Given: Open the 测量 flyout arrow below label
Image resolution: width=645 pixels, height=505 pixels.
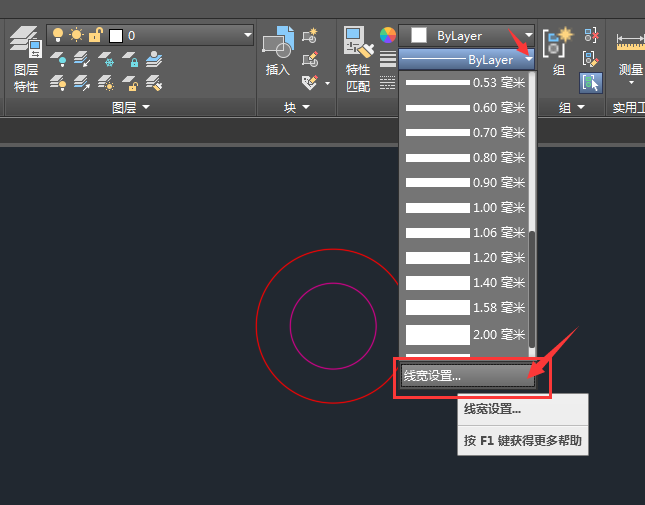Looking at the screenshot, I should 631,83.
